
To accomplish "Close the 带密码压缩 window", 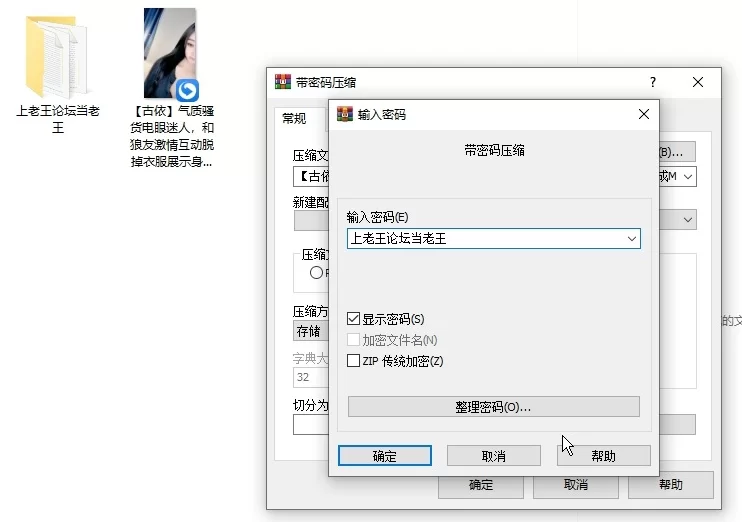I will tap(698, 82).
